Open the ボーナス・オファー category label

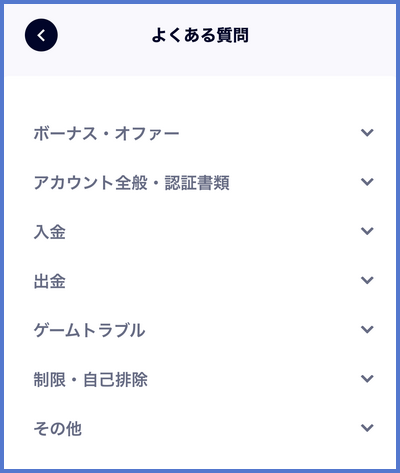tap(106, 133)
